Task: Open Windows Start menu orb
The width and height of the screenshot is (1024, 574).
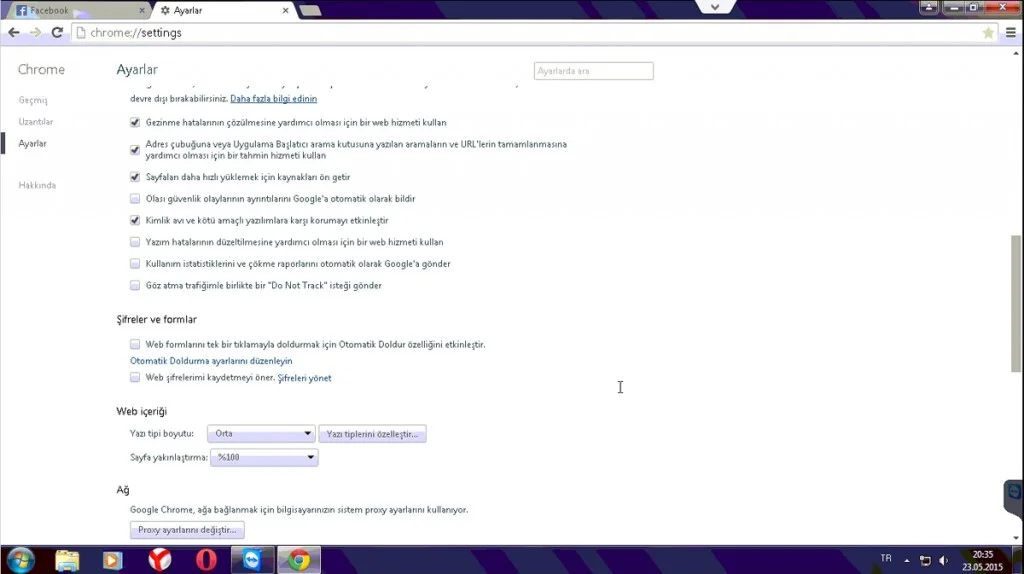Action: pyautogui.click(x=20, y=559)
